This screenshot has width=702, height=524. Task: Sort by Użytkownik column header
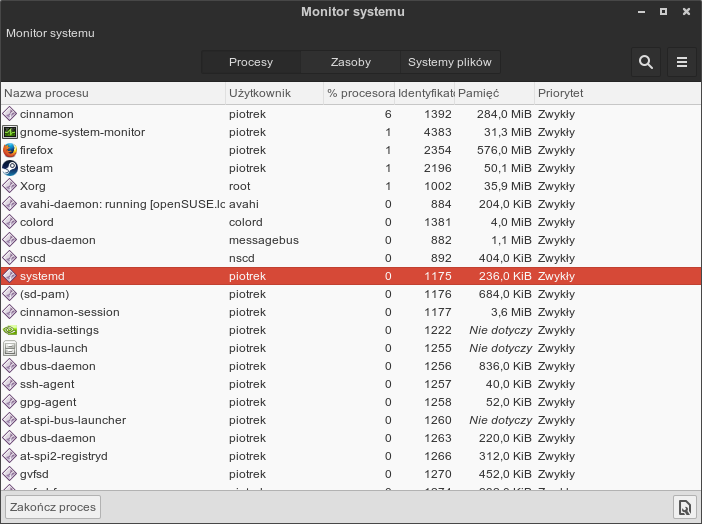click(274, 93)
